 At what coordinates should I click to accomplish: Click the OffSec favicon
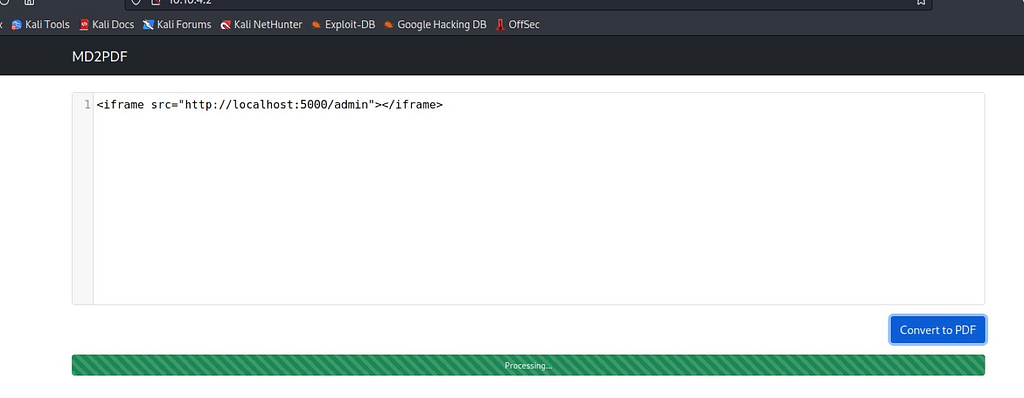pos(500,25)
